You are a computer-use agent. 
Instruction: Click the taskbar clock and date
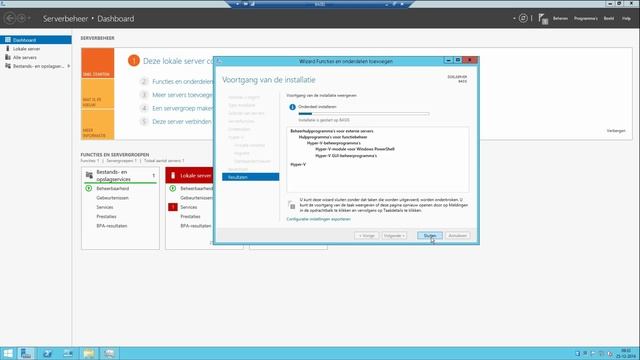click(x=626, y=353)
